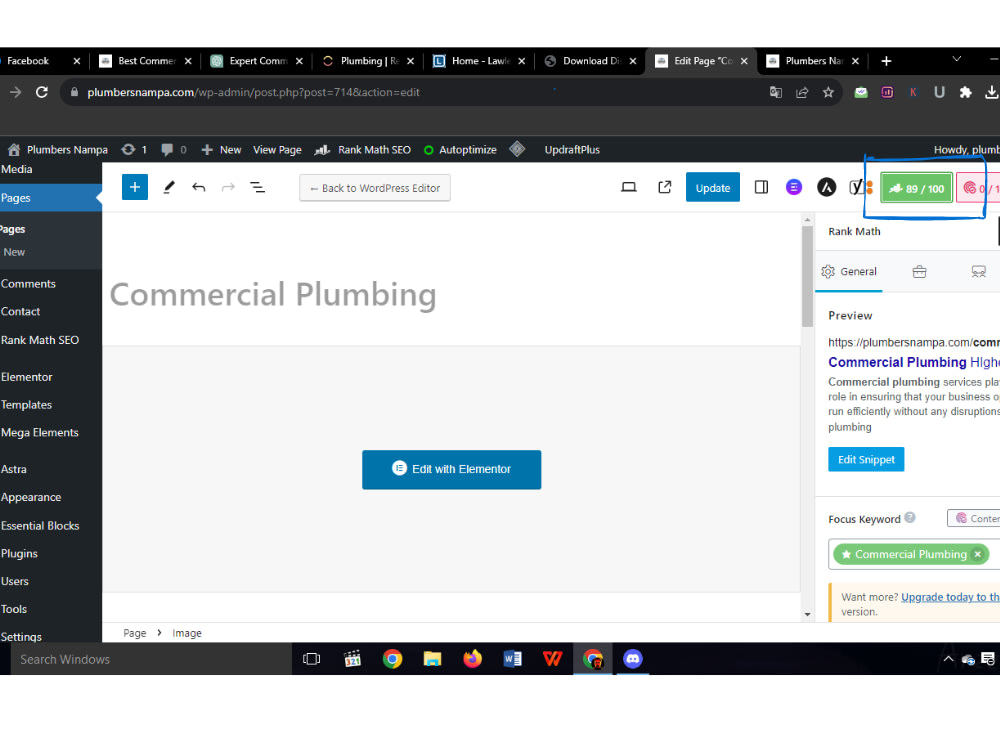Open Autoptimize admin bar item
The height and width of the screenshot is (750, 1000).
click(460, 150)
